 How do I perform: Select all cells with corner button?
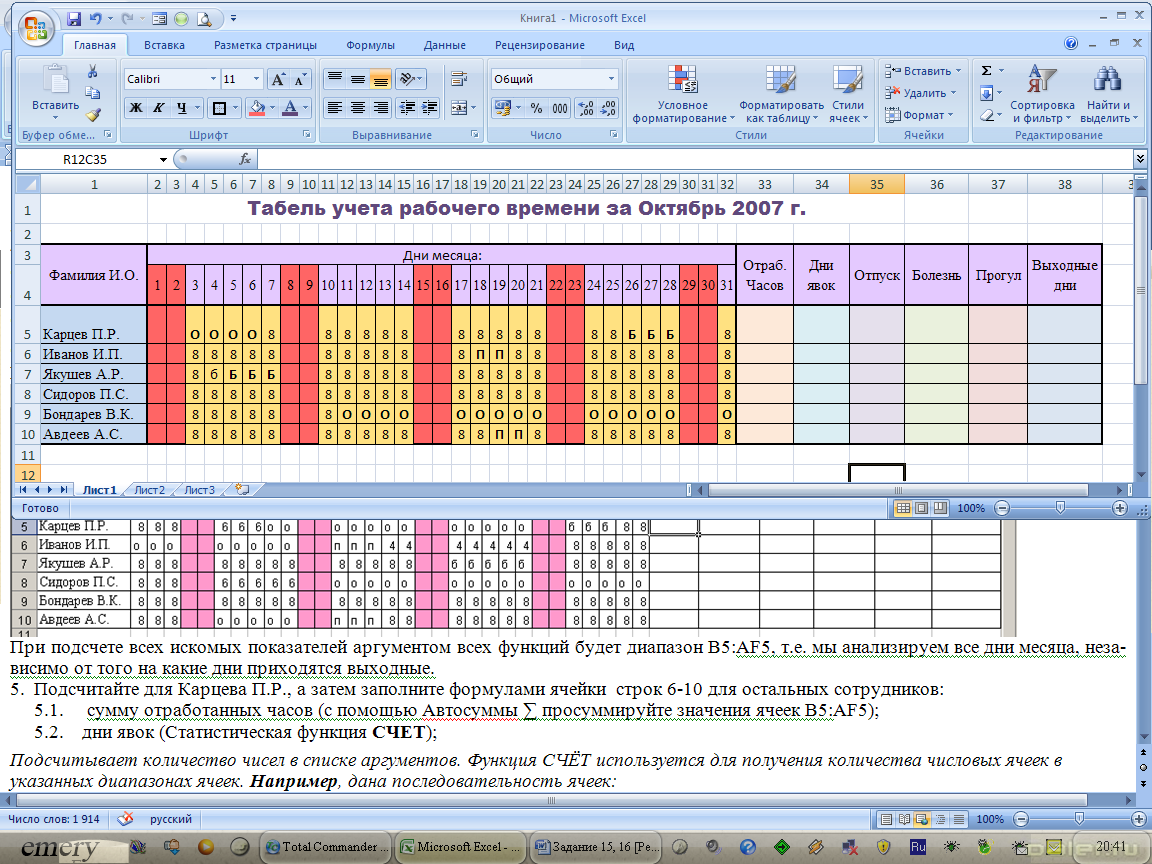(x=28, y=184)
